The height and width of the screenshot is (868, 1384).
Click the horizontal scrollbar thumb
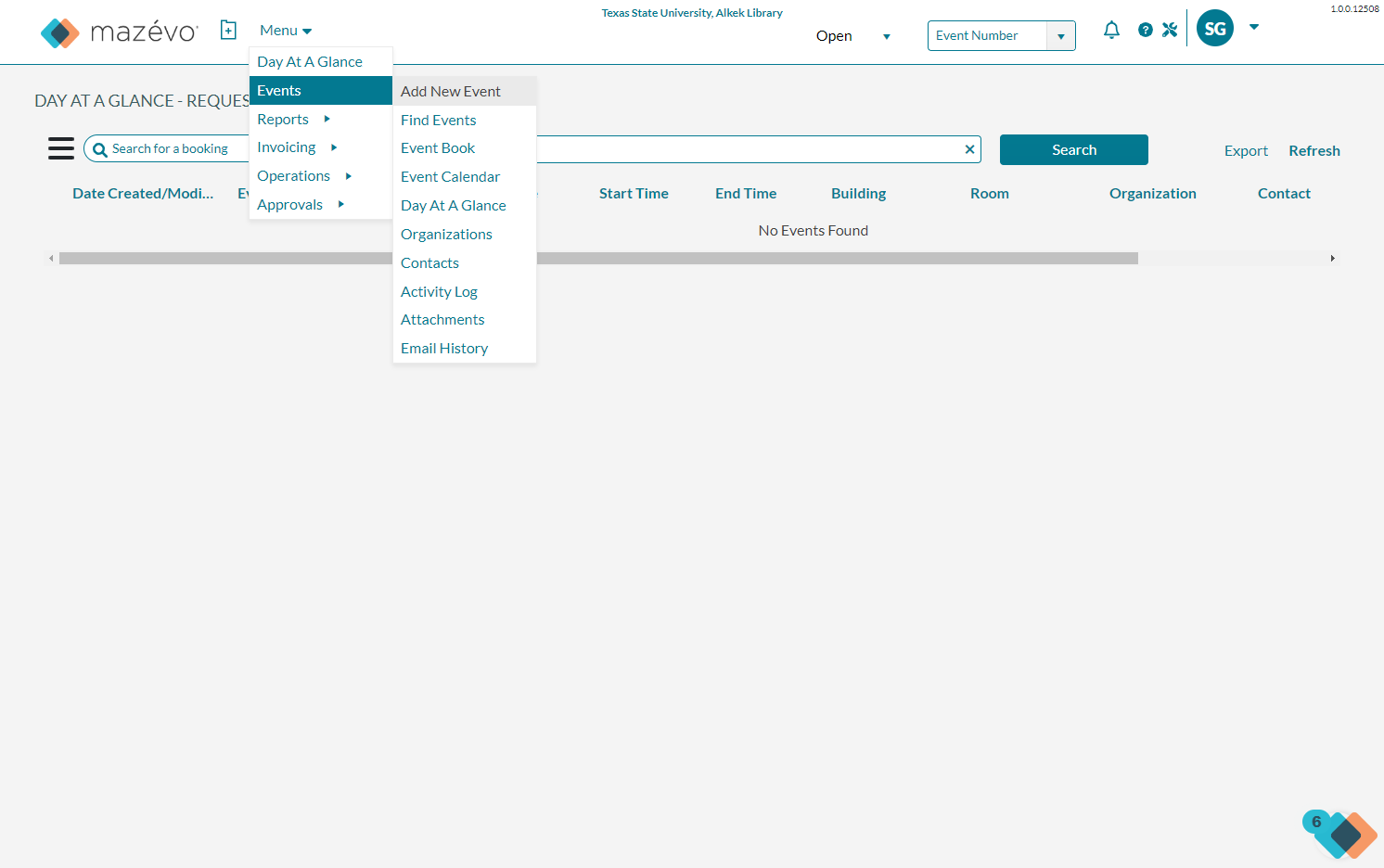(598, 259)
